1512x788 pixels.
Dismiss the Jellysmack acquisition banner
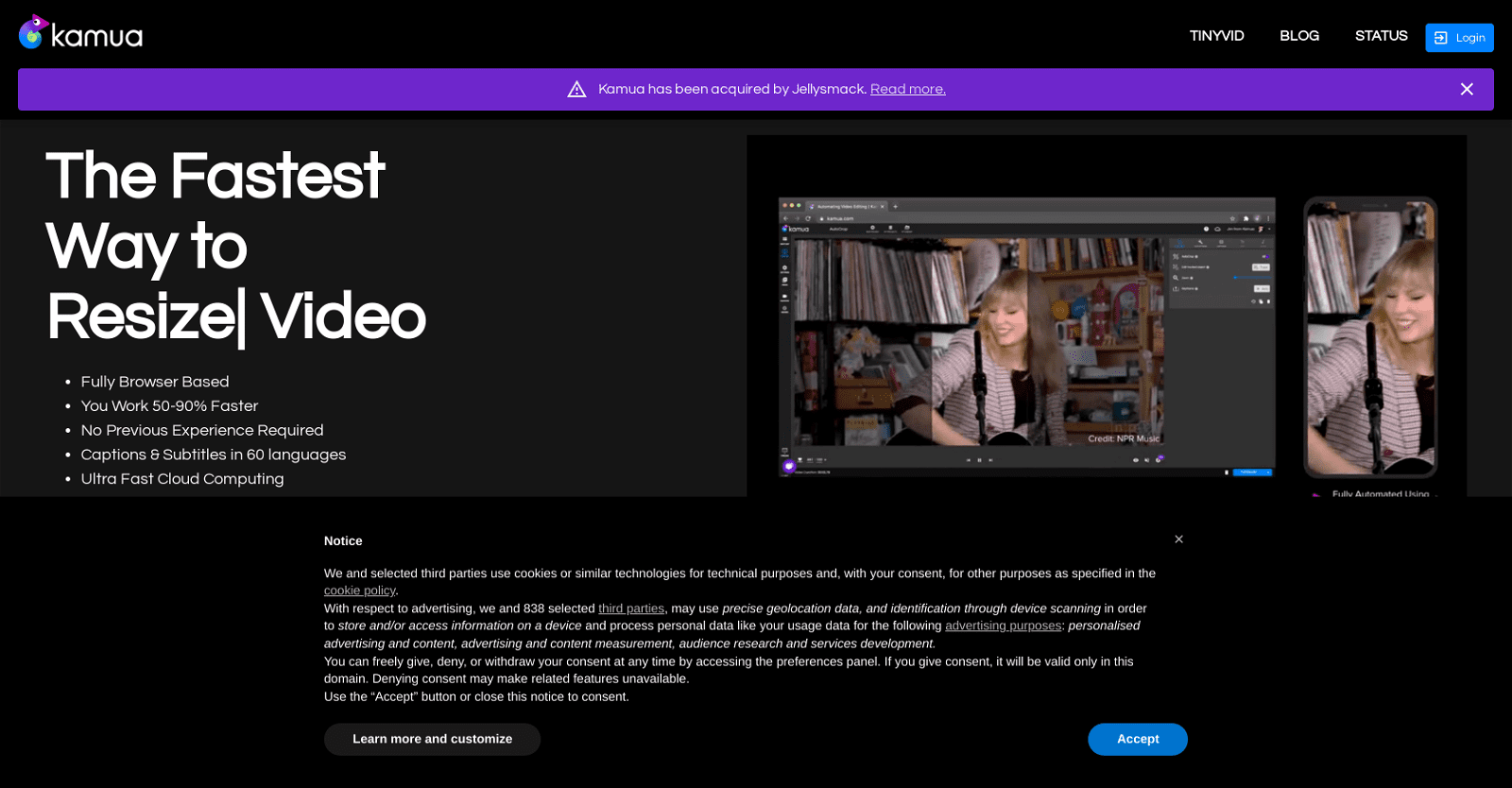pyautogui.click(x=1466, y=89)
